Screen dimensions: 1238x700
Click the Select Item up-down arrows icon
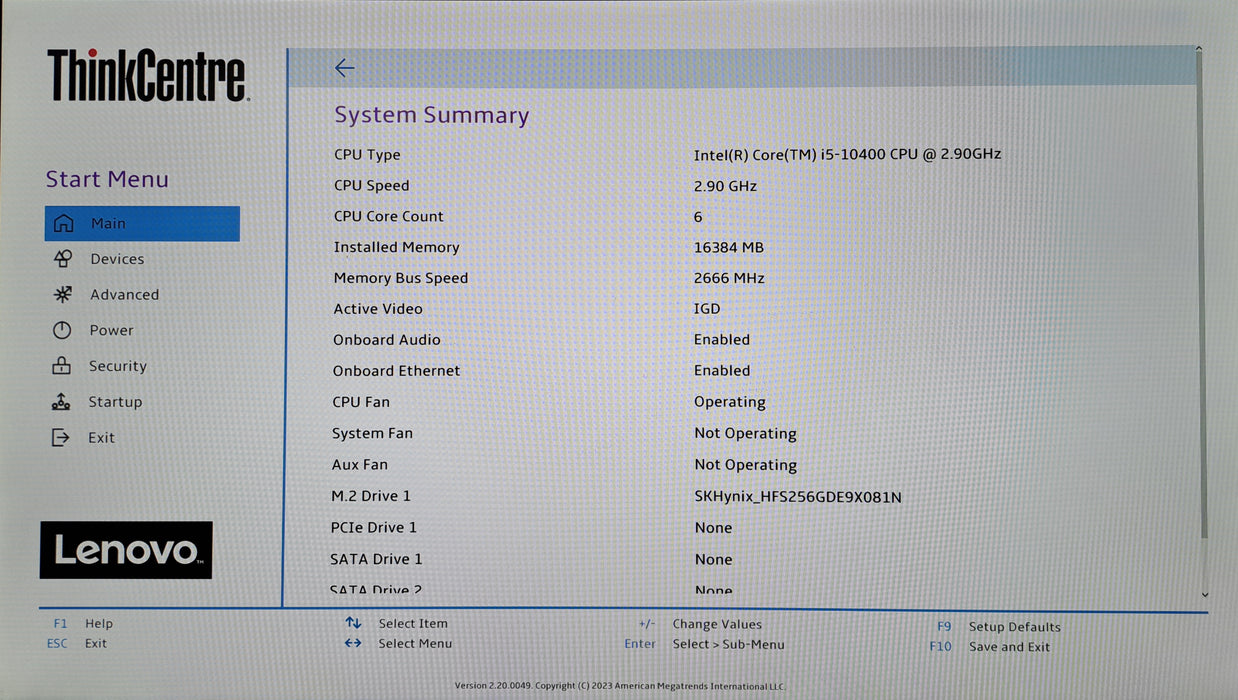(353, 623)
